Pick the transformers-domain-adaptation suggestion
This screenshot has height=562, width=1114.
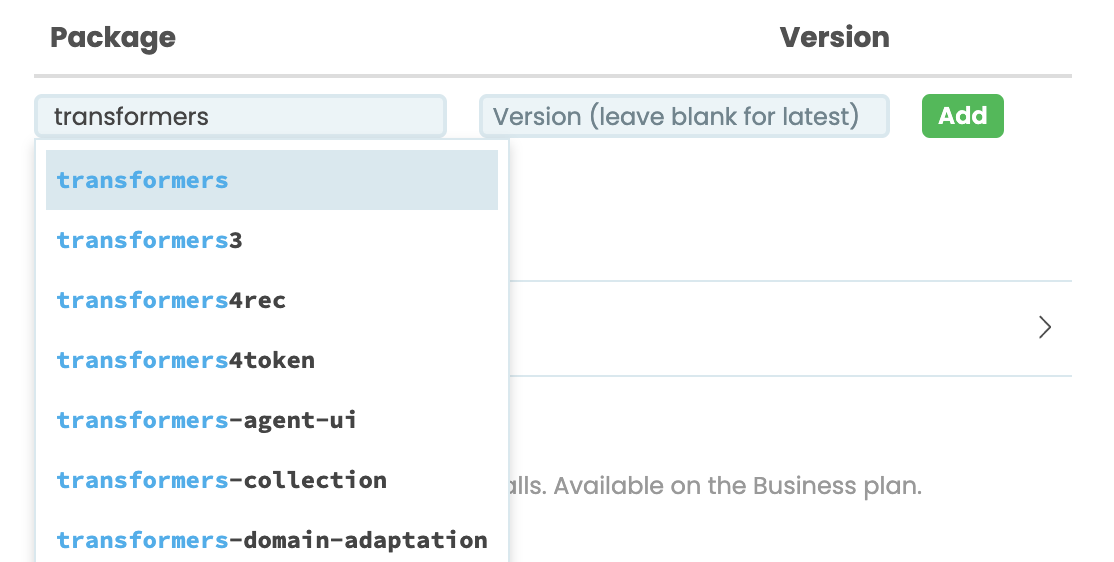tap(271, 540)
